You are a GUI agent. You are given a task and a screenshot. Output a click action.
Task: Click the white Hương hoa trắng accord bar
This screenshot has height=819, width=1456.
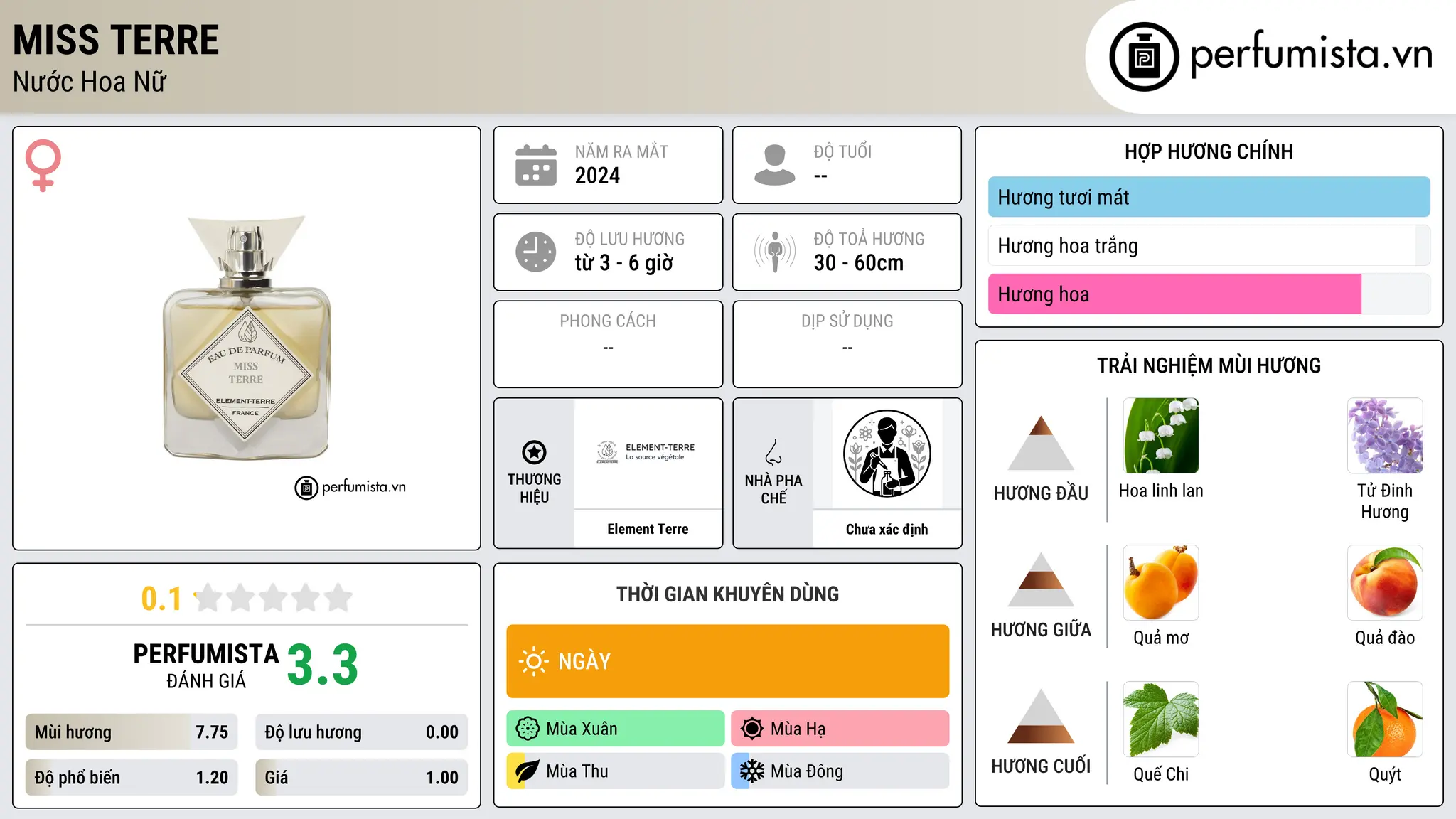click(1209, 245)
